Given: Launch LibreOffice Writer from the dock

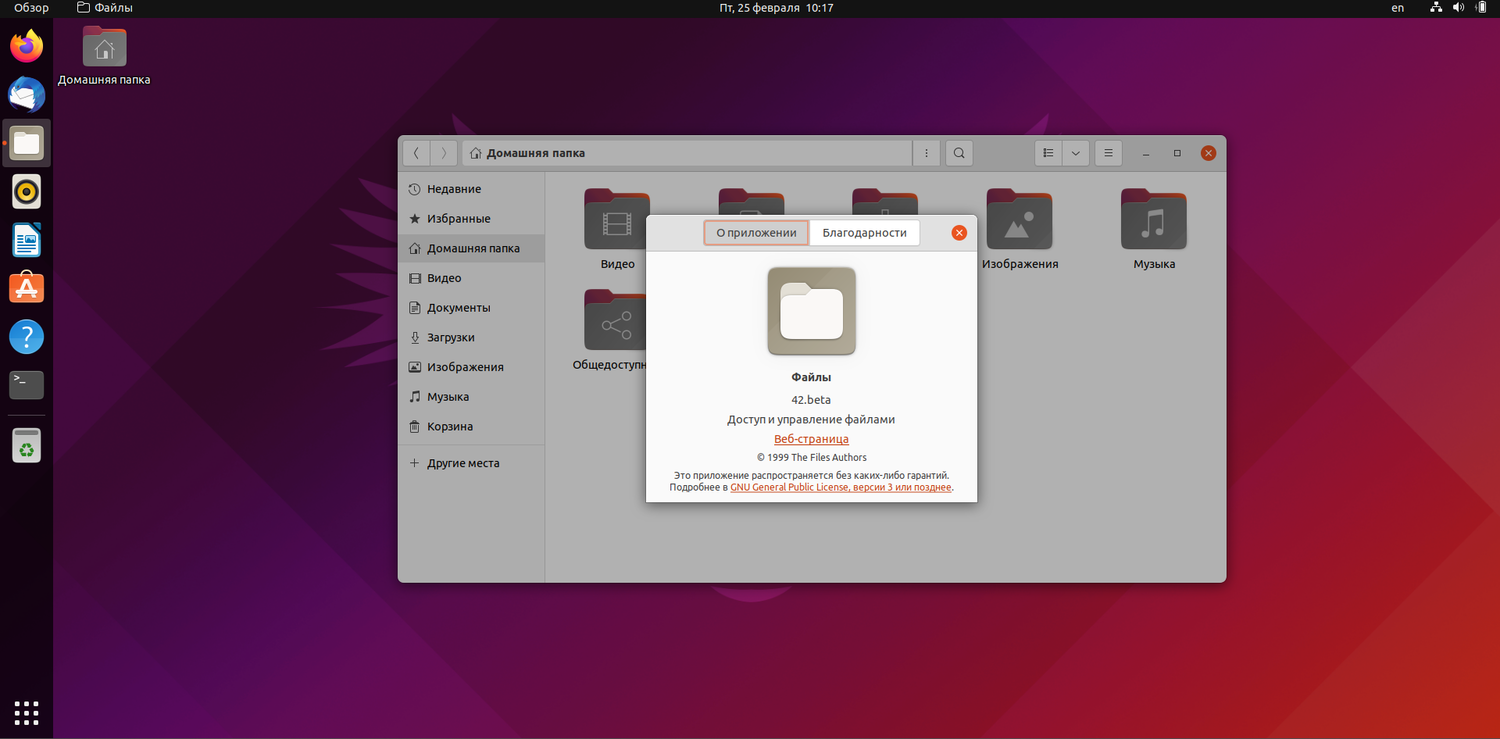Looking at the screenshot, I should 27,240.
